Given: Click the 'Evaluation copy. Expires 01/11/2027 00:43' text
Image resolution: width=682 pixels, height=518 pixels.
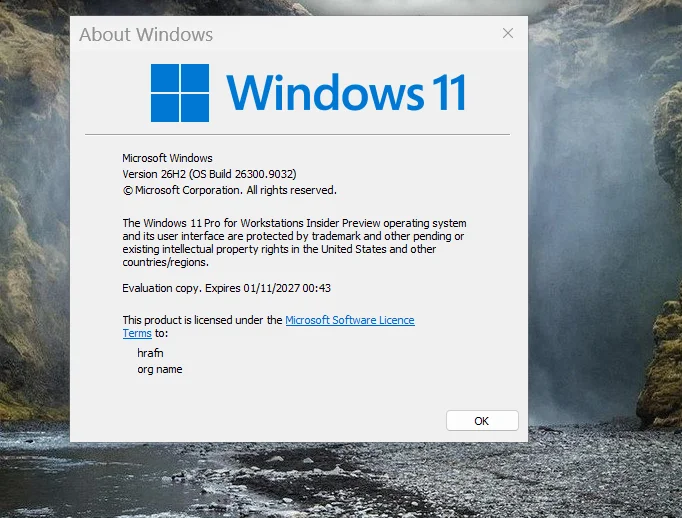Looking at the screenshot, I should pos(226,288).
